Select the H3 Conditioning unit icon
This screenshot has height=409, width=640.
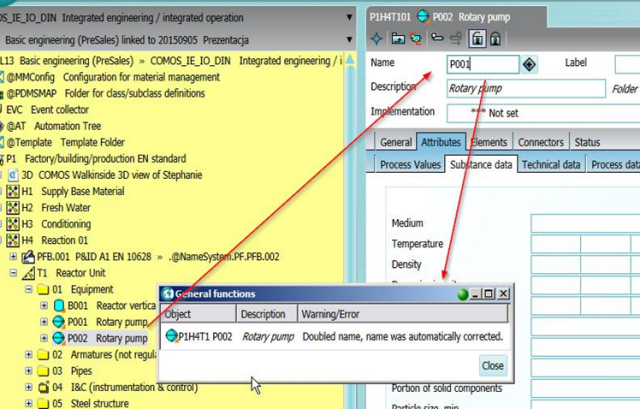pyautogui.click(x=13, y=224)
